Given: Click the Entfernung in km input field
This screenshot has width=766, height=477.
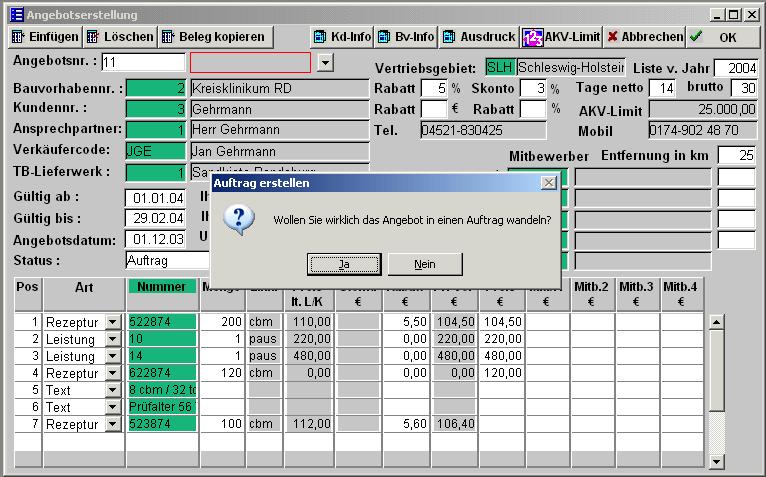Looking at the screenshot, I should [x=736, y=155].
